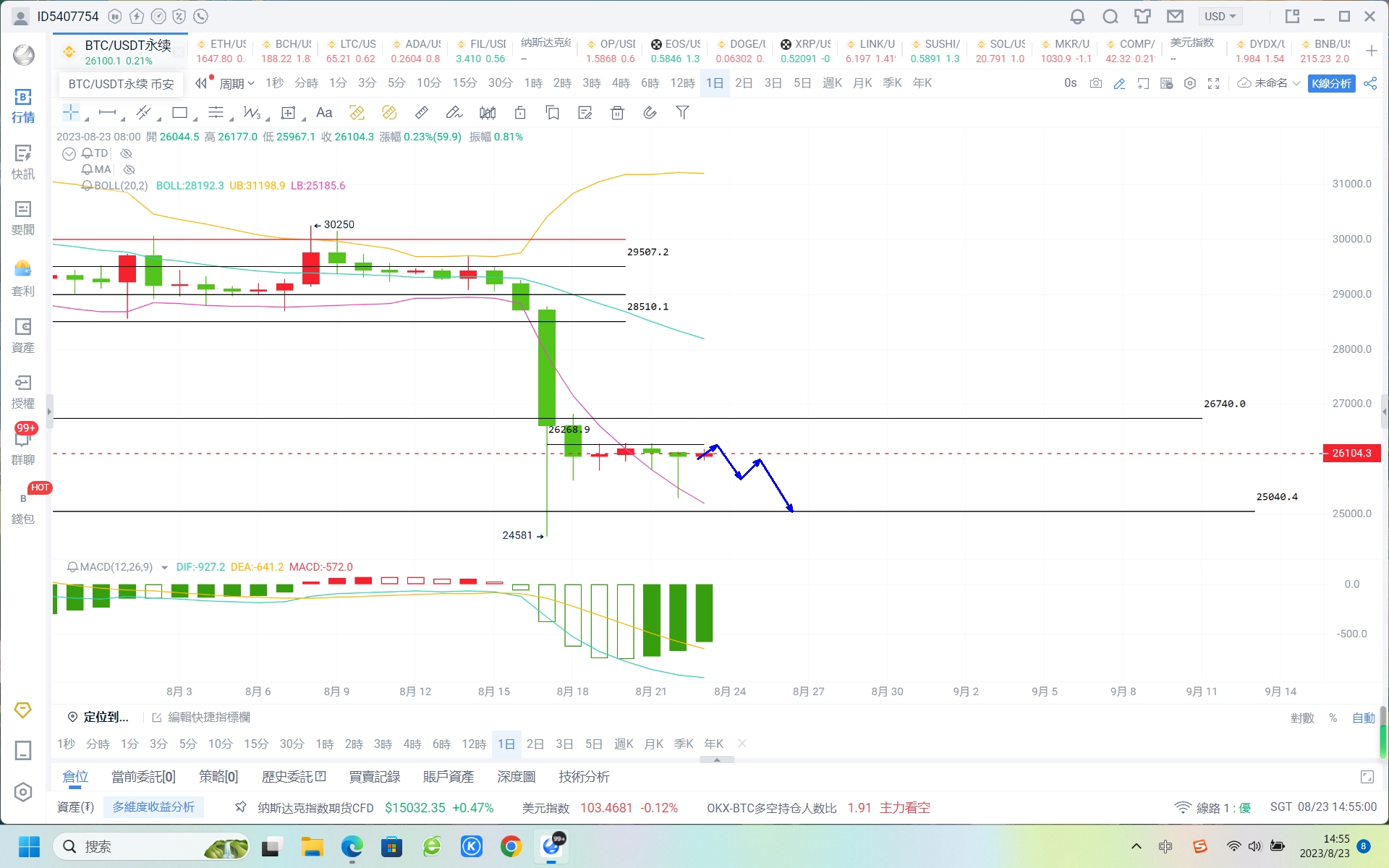Click the K線分析 button
1389x868 pixels.
[1332, 83]
